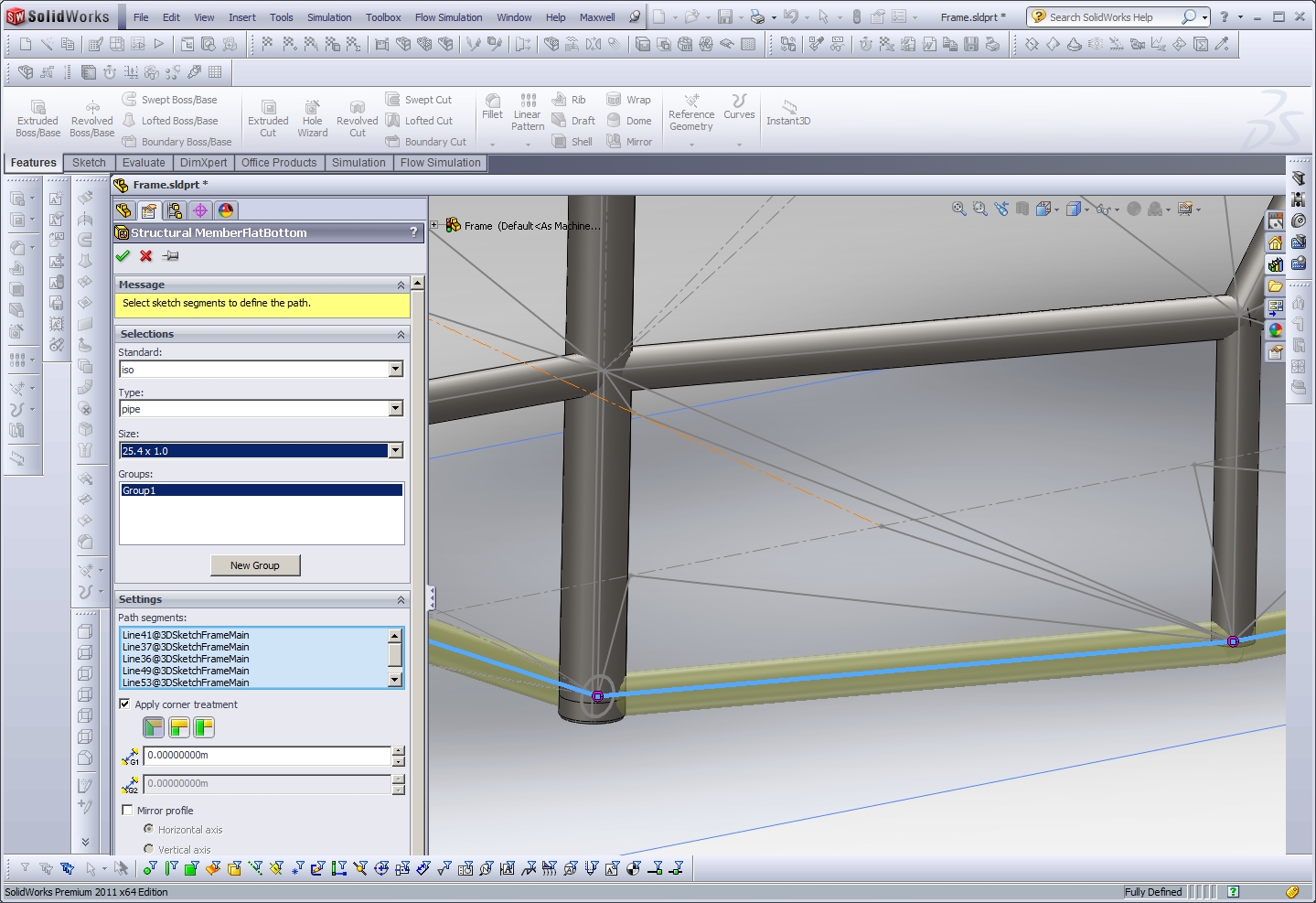Expand the Size dropdown 25.4 x 1.0
1316x903 pixels.
(396, 450)
